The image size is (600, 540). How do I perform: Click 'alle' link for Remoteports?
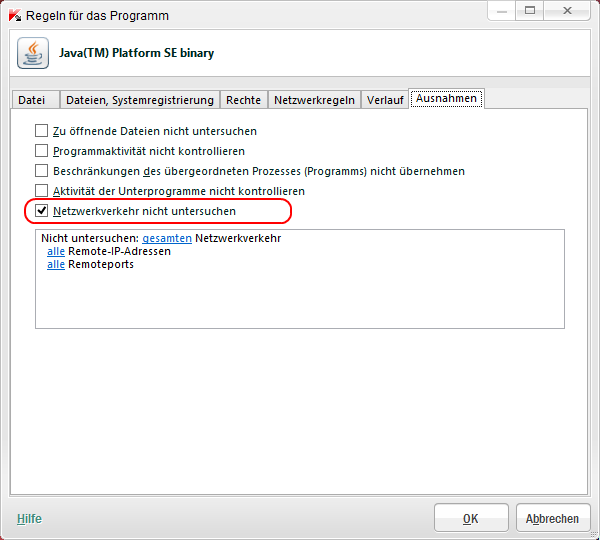click(56, 265)
